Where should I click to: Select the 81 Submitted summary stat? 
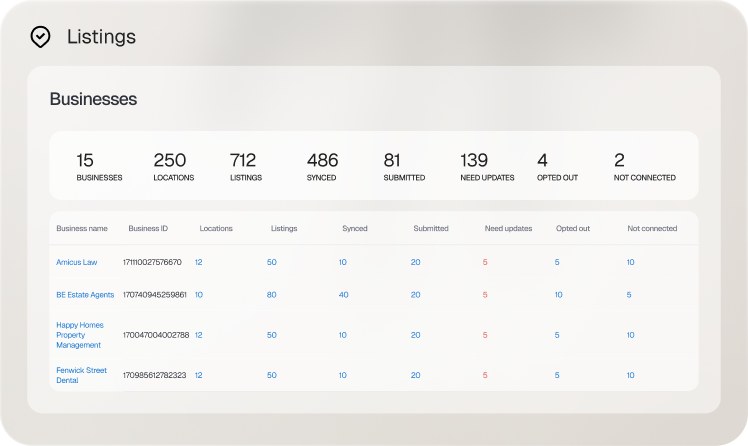pos(404,166)
